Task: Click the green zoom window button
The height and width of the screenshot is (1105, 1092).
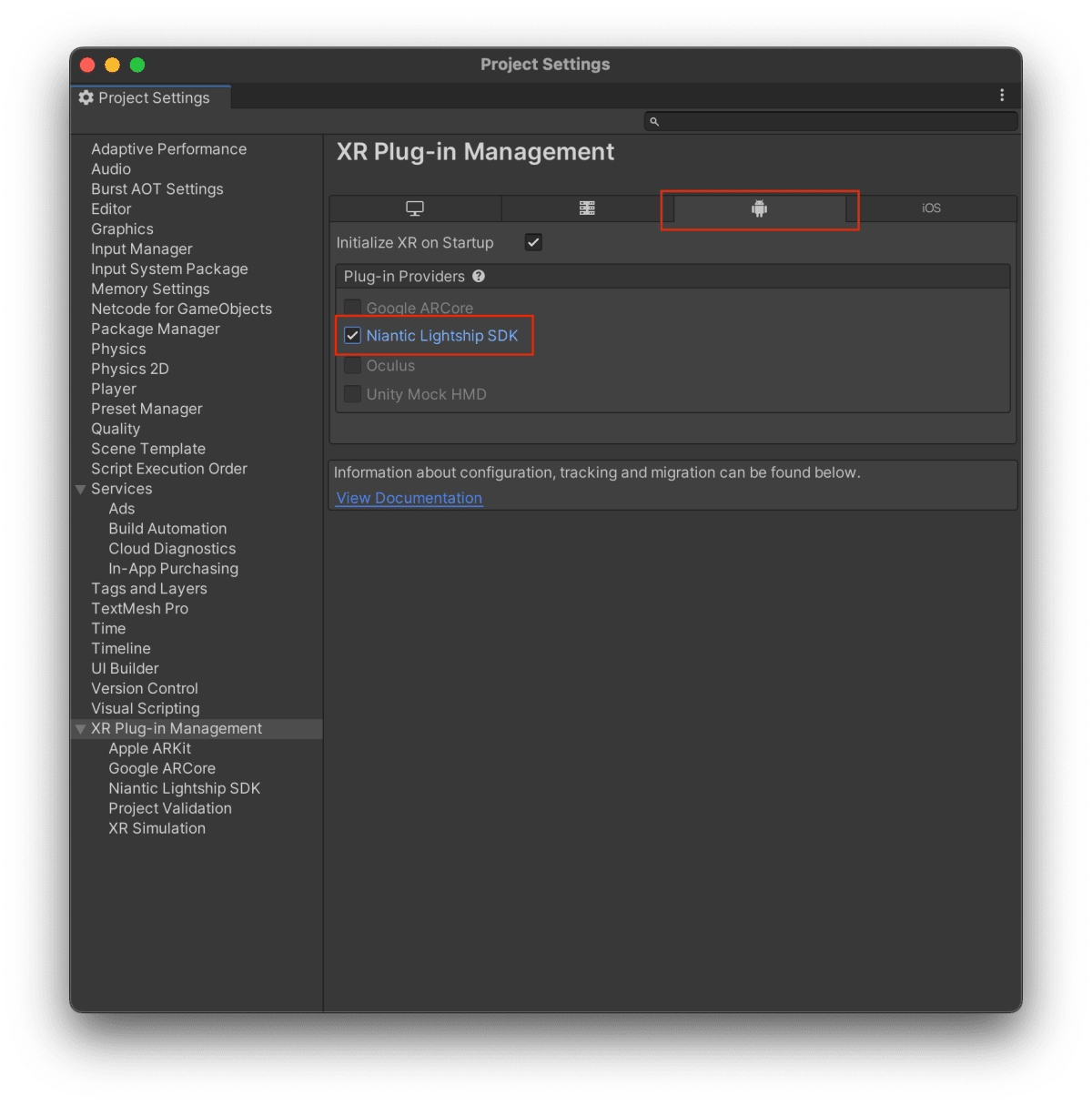Action: click(137, 65)
